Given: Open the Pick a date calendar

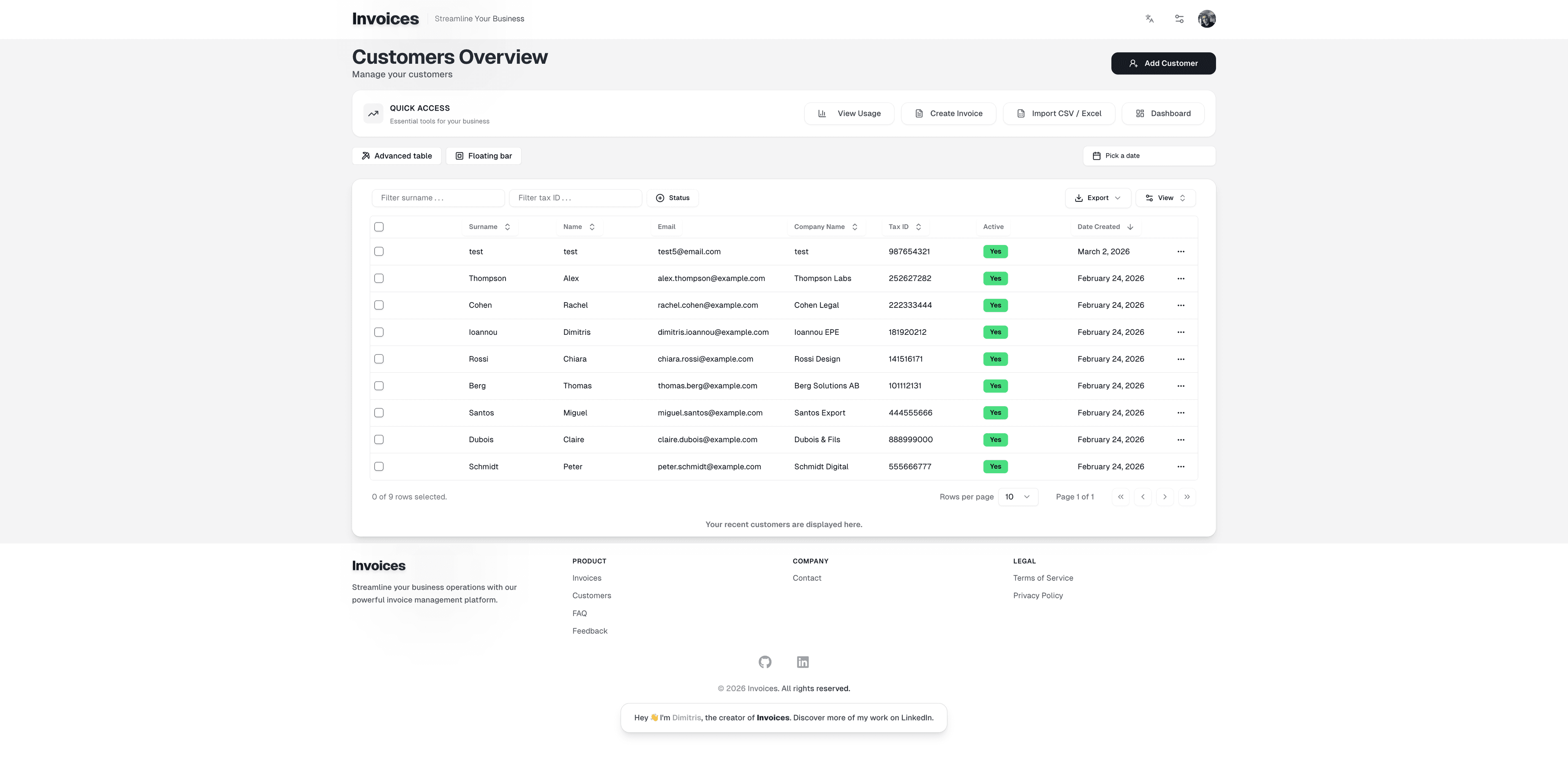Looking at the screenshot, I should (x=1148, y=155).
